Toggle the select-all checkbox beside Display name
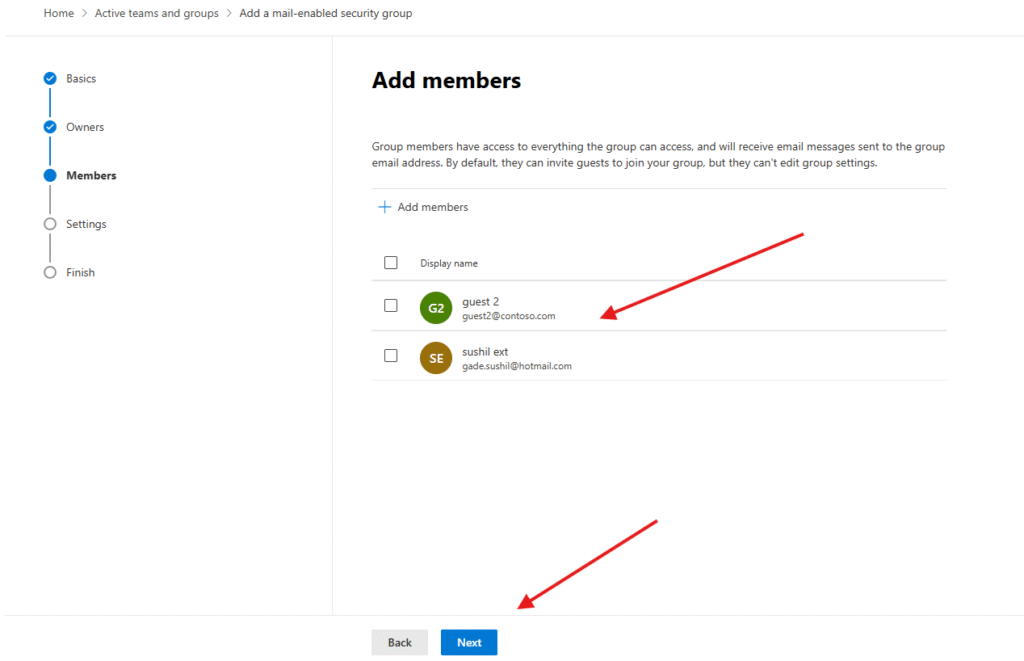The width and height of the screenshot is (1024, 661). (x=391, y=263)
